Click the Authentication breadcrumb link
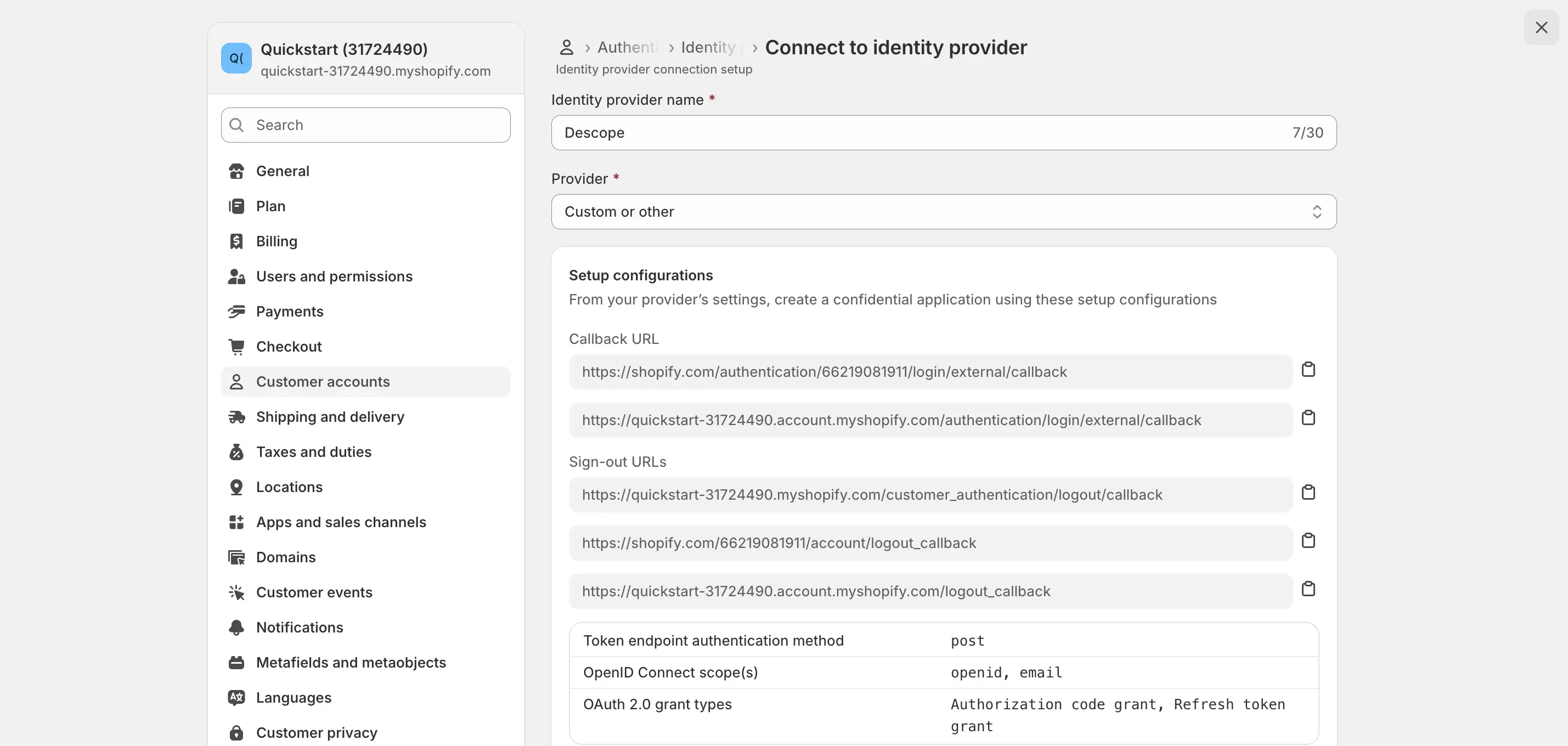1568x746 pixels. coord(628,48)
